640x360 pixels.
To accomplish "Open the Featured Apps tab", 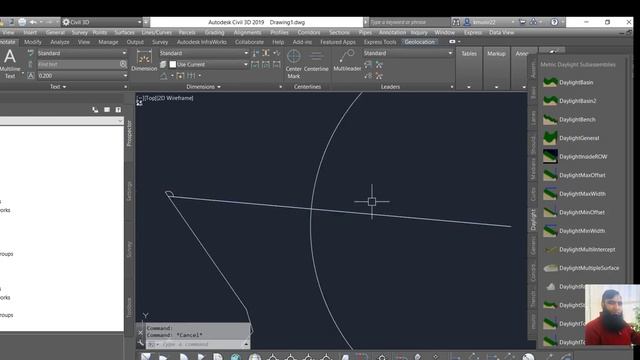I will 338,42.
